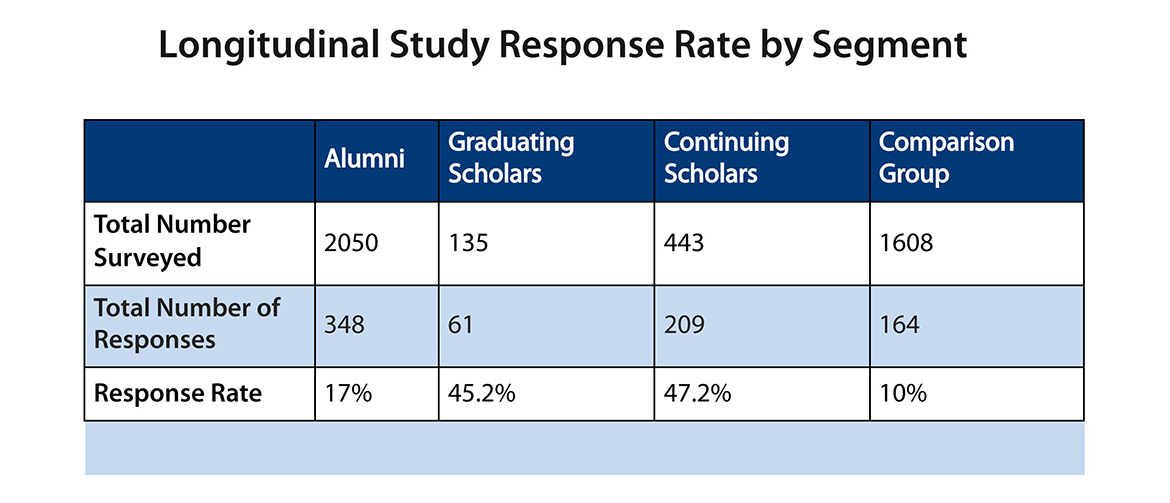Click the cell with value 61
Image resolution: width=1170 pixels, height=503 pixels.
tap(462, 326)
